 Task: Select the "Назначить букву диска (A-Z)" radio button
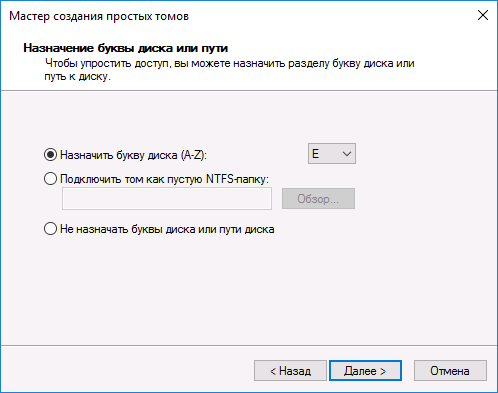[x=50, y=155]
